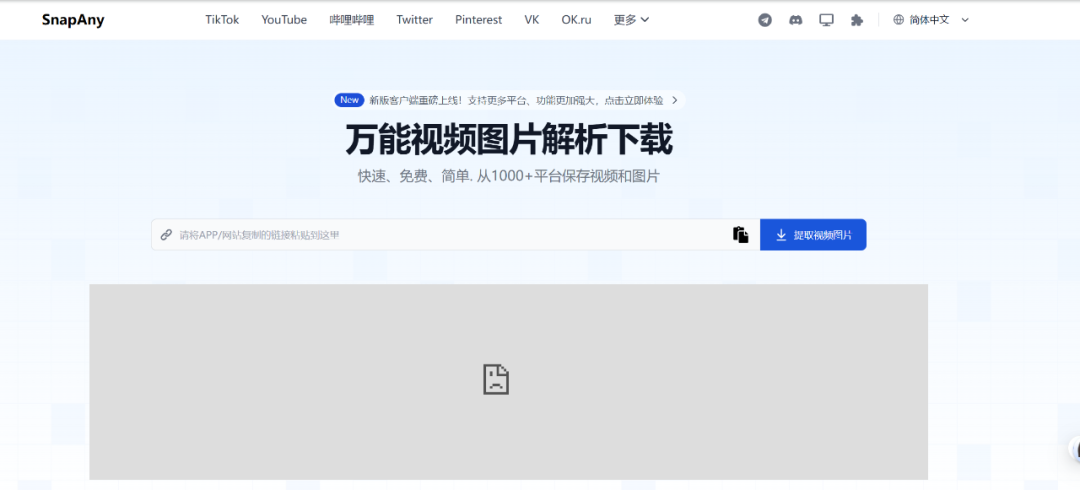This screenshot has width=1080, height=490.
Task: Open the YouTube nav item
Action: pyautogui.click(x=284, y=20)
